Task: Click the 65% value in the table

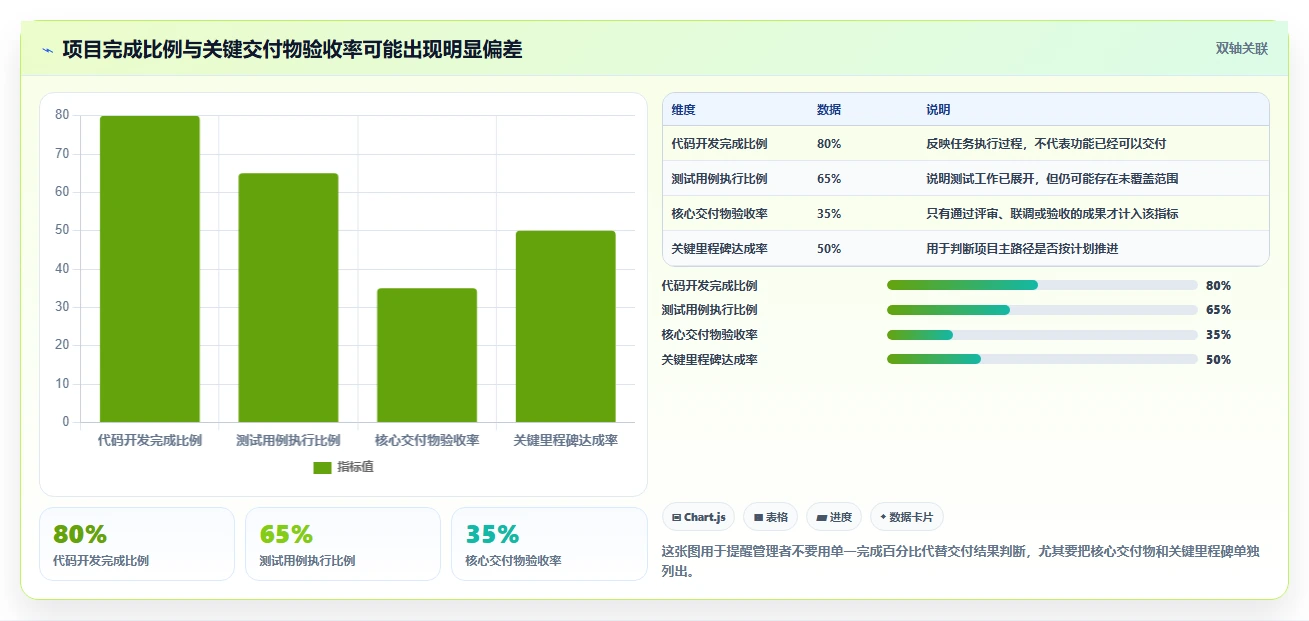Action: (829, 179)
